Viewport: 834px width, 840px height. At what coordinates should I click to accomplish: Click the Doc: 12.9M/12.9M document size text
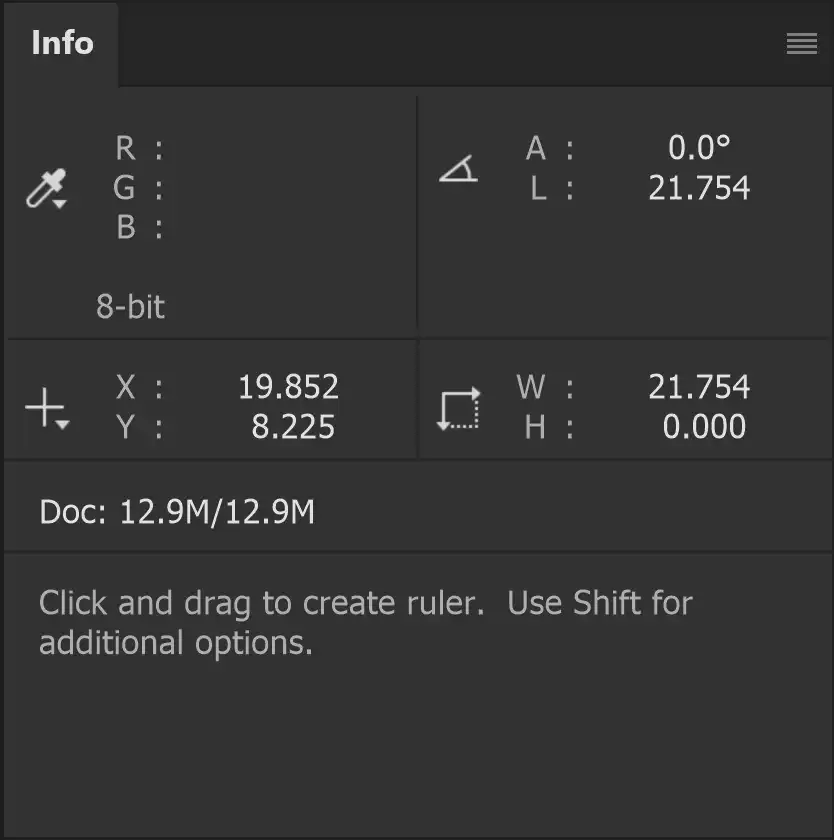pos(176,511)
